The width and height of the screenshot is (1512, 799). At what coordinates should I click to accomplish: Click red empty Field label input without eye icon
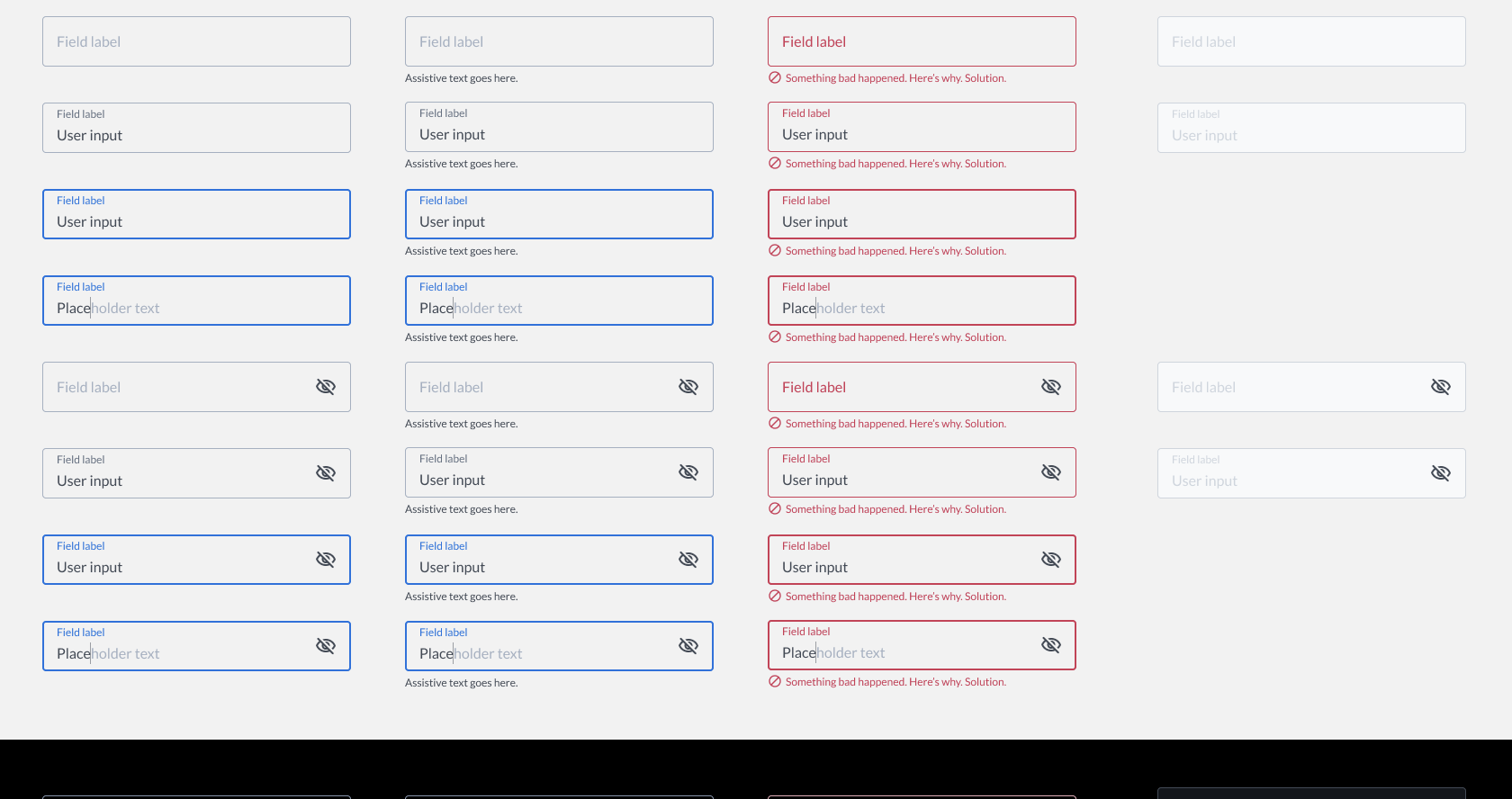click(922, 41)
